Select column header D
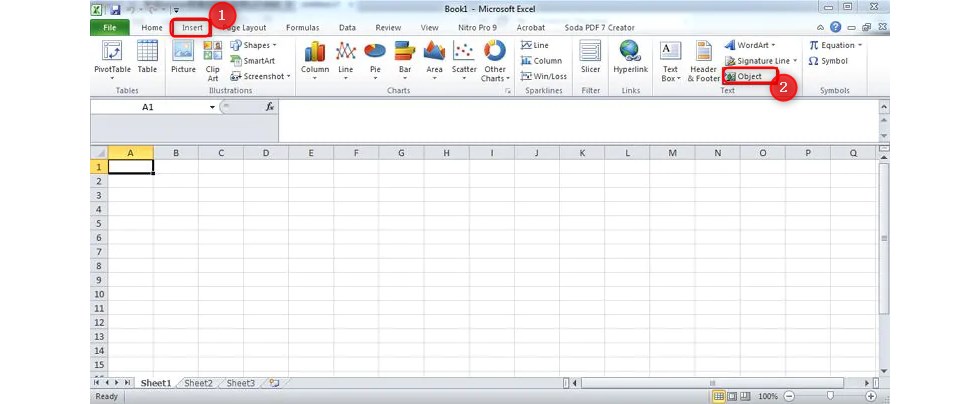The height and width of the screenshot is (404, 980). tap(266, 153)
